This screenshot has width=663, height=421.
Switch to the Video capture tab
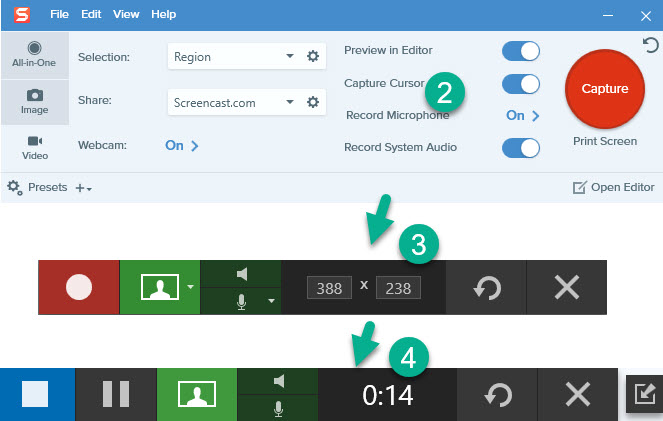tap(35, 148)
